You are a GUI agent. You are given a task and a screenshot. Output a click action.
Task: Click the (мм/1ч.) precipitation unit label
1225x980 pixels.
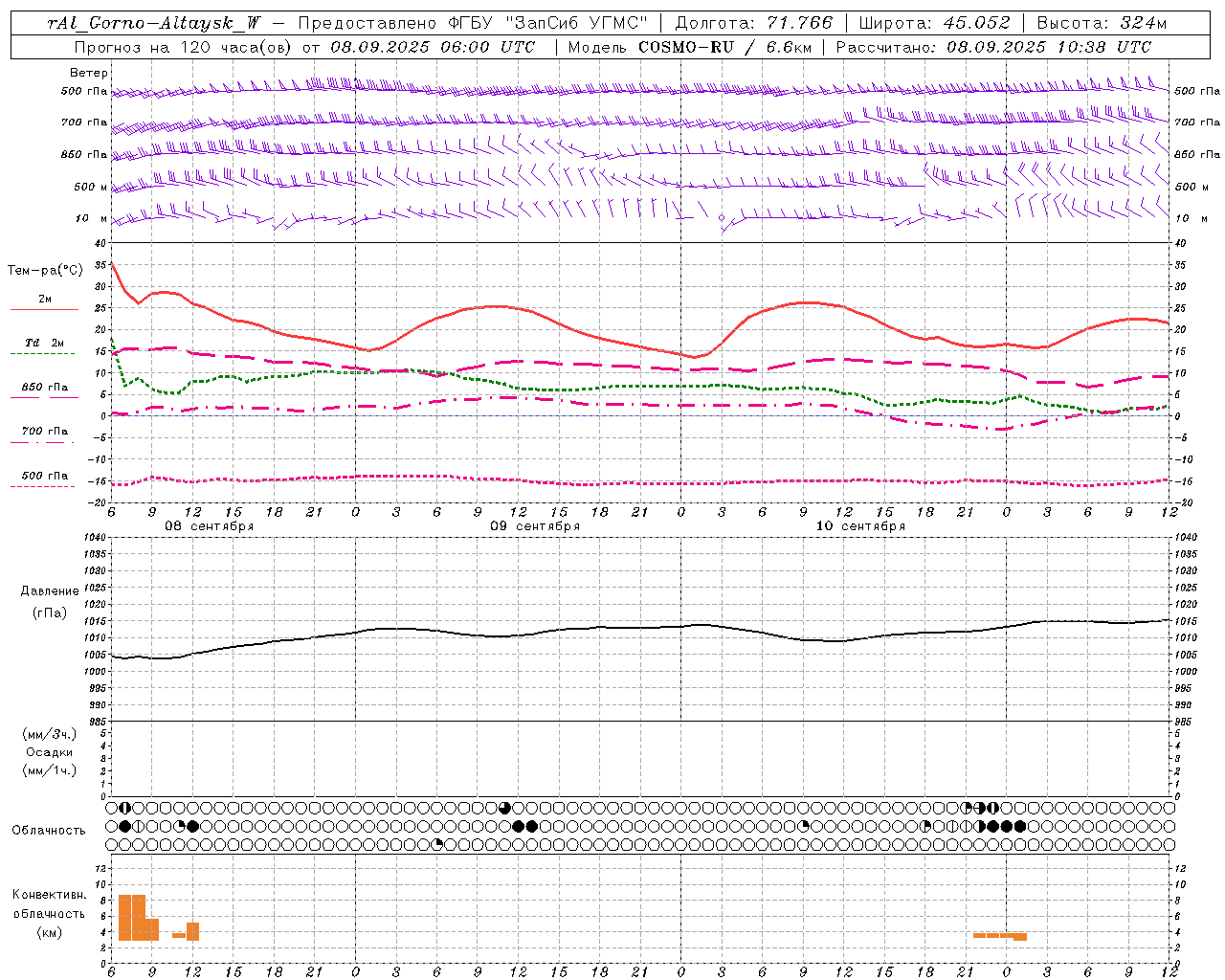point(50,770)
